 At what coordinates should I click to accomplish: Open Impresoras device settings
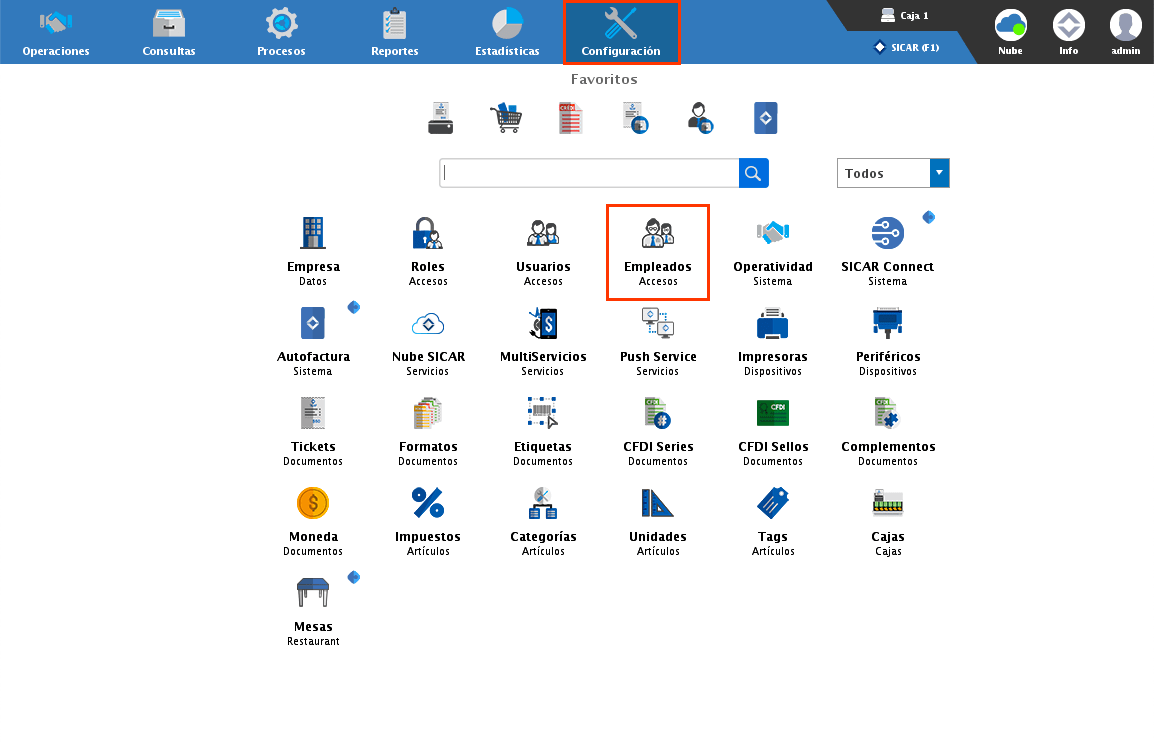click(x=772, y=333)
